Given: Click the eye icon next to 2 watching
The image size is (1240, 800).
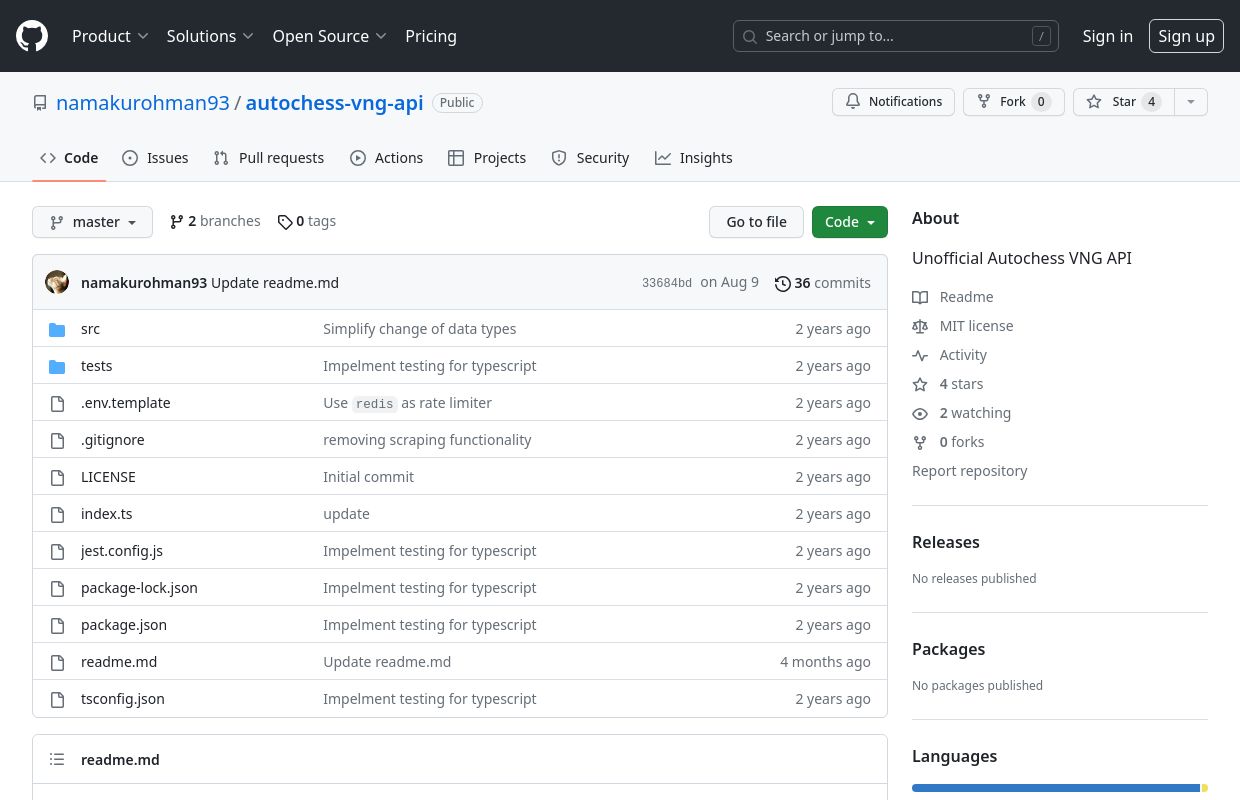Looking at the screenshot, I should (x=920, y=413).
